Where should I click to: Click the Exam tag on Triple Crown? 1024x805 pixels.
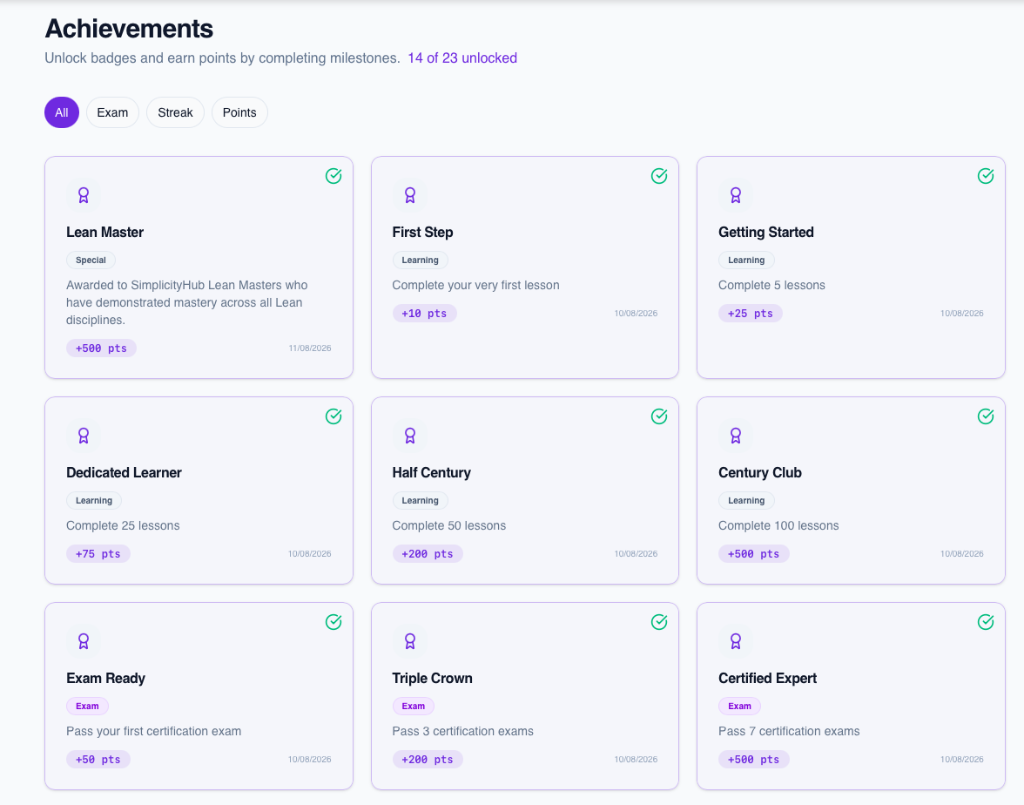(413, 706)
